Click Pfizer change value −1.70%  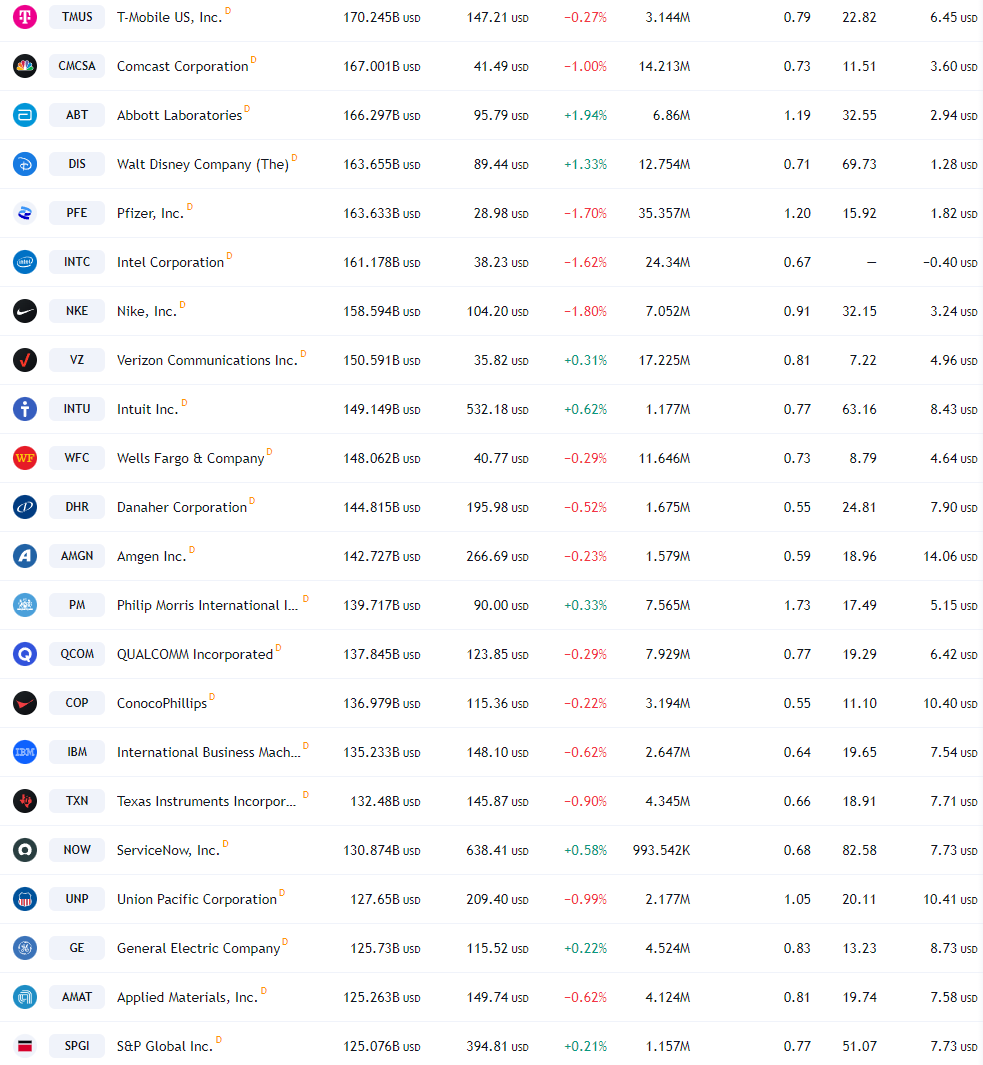586,213
